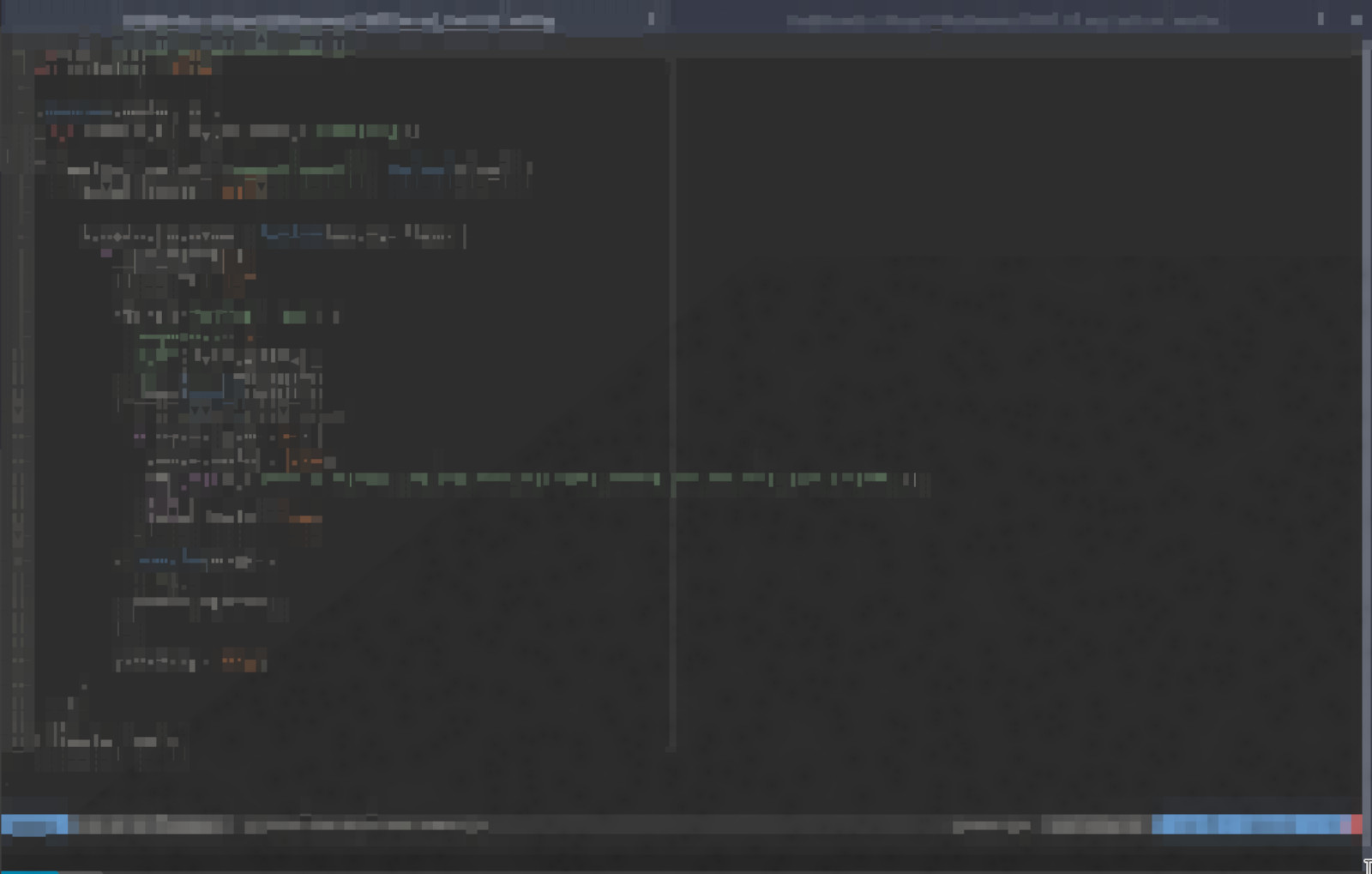Click the encoding segment in the status line
This screenshot has width=1372, height=874.
coord(1095,826)
